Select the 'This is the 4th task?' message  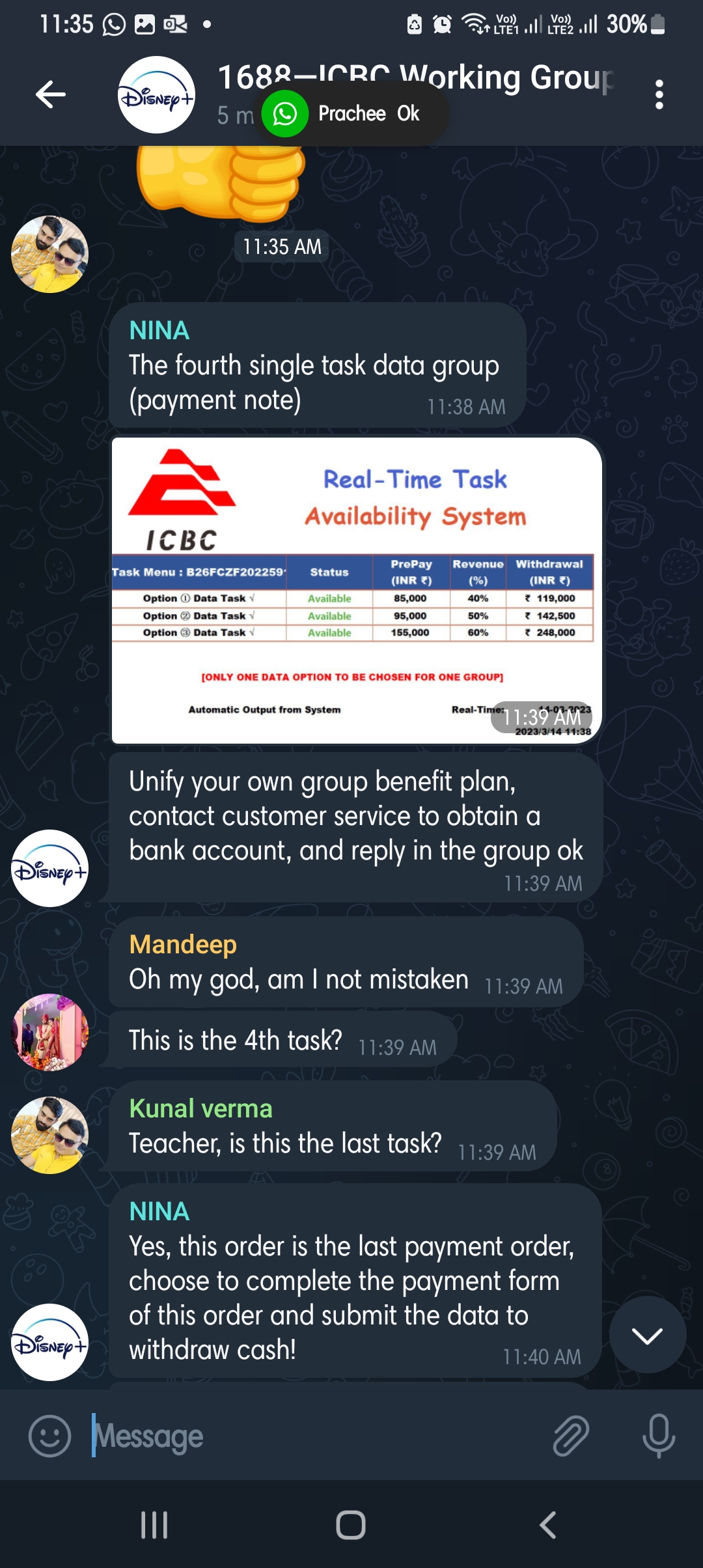(281, 1040)
